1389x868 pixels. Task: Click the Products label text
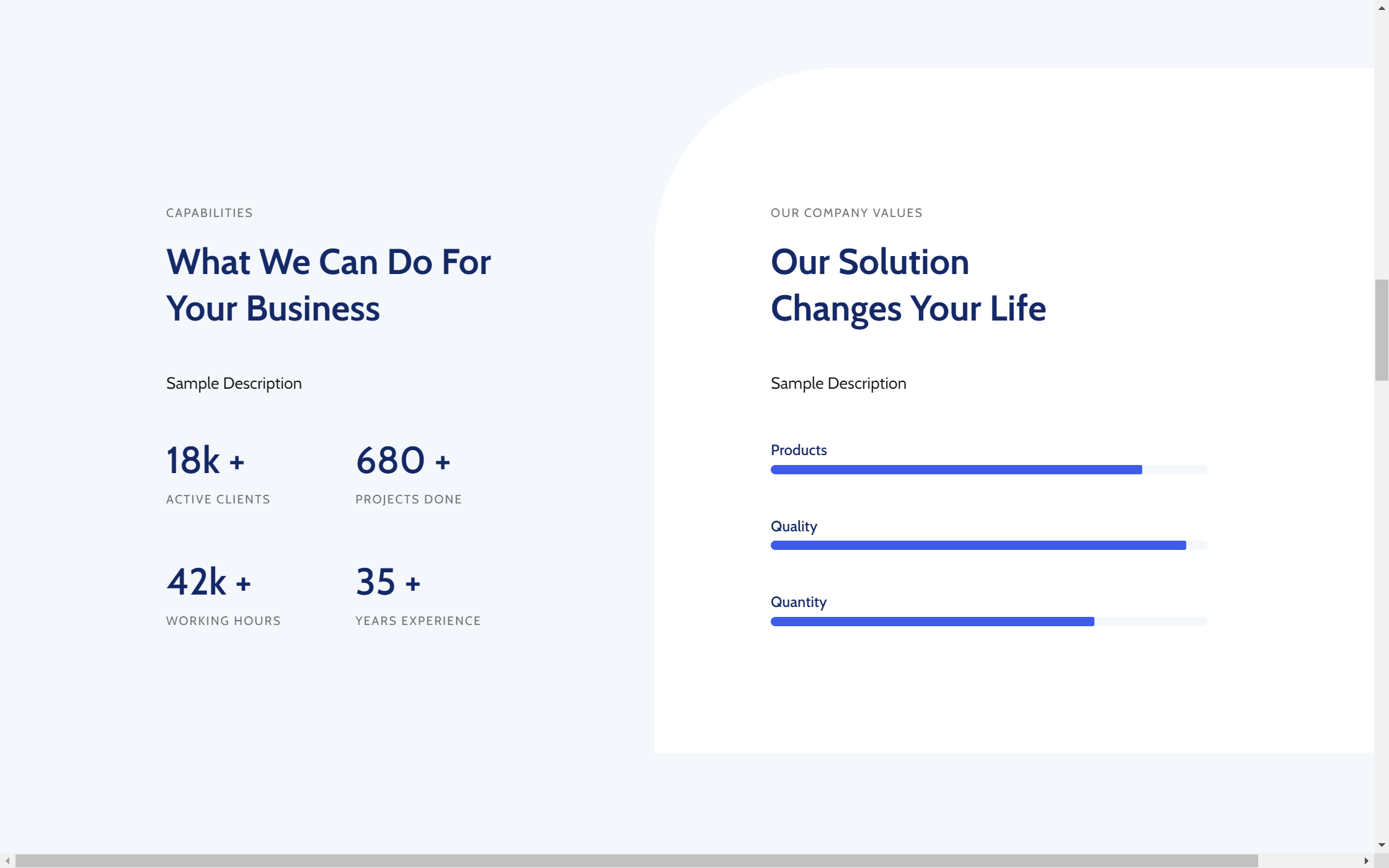[798, 451]
